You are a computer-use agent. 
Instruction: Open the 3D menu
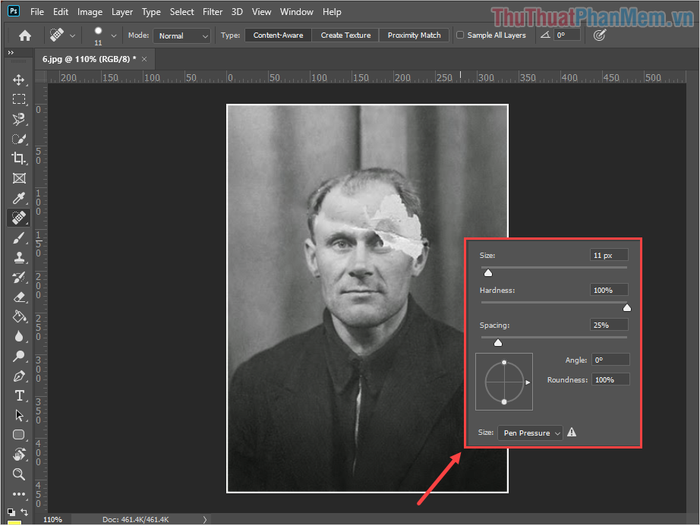[237, 12]
